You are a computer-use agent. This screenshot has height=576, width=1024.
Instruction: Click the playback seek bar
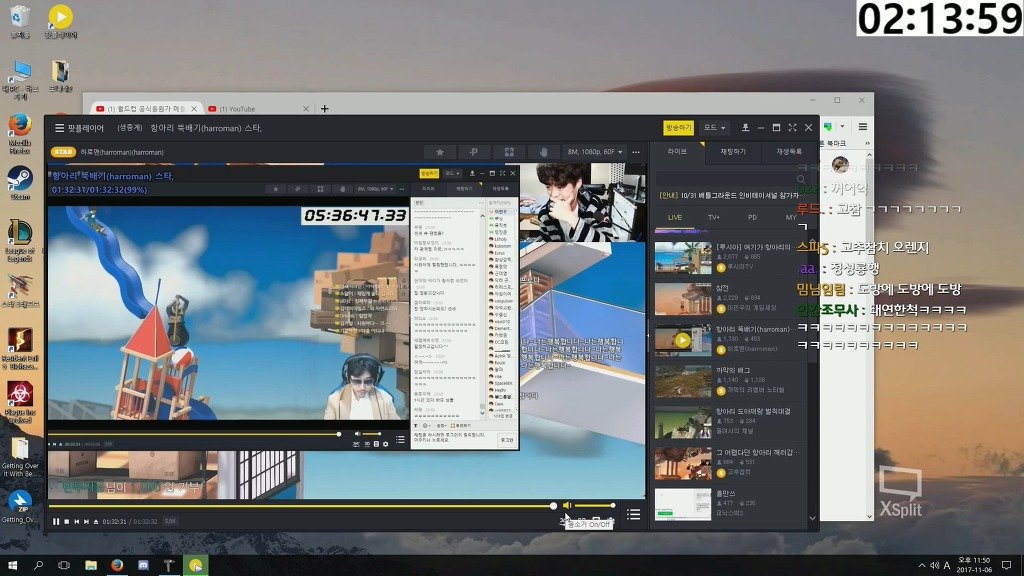[301, 506]
